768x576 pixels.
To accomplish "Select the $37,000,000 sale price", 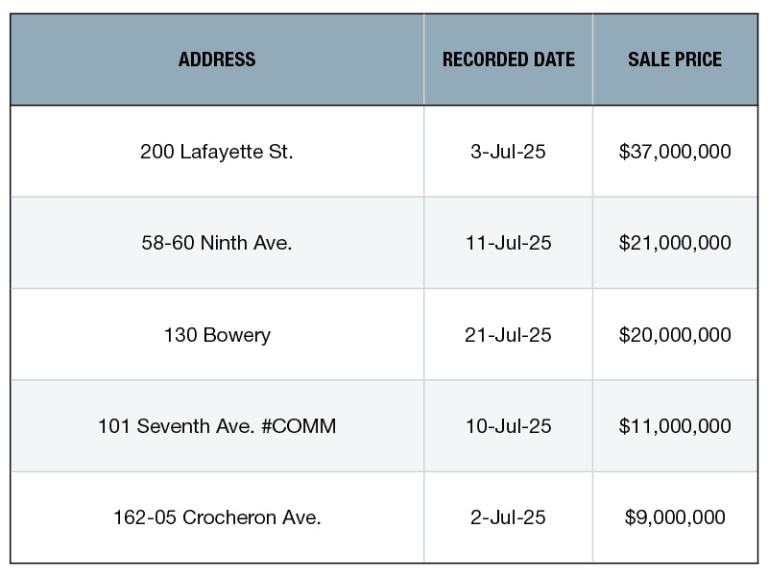I will click(675, 151).
